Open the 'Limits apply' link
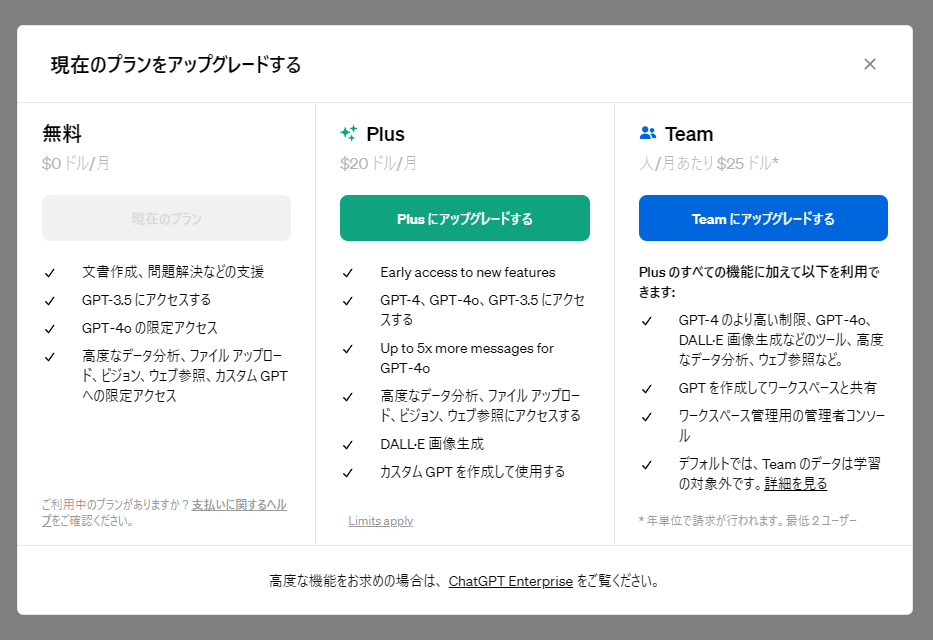 380,520
